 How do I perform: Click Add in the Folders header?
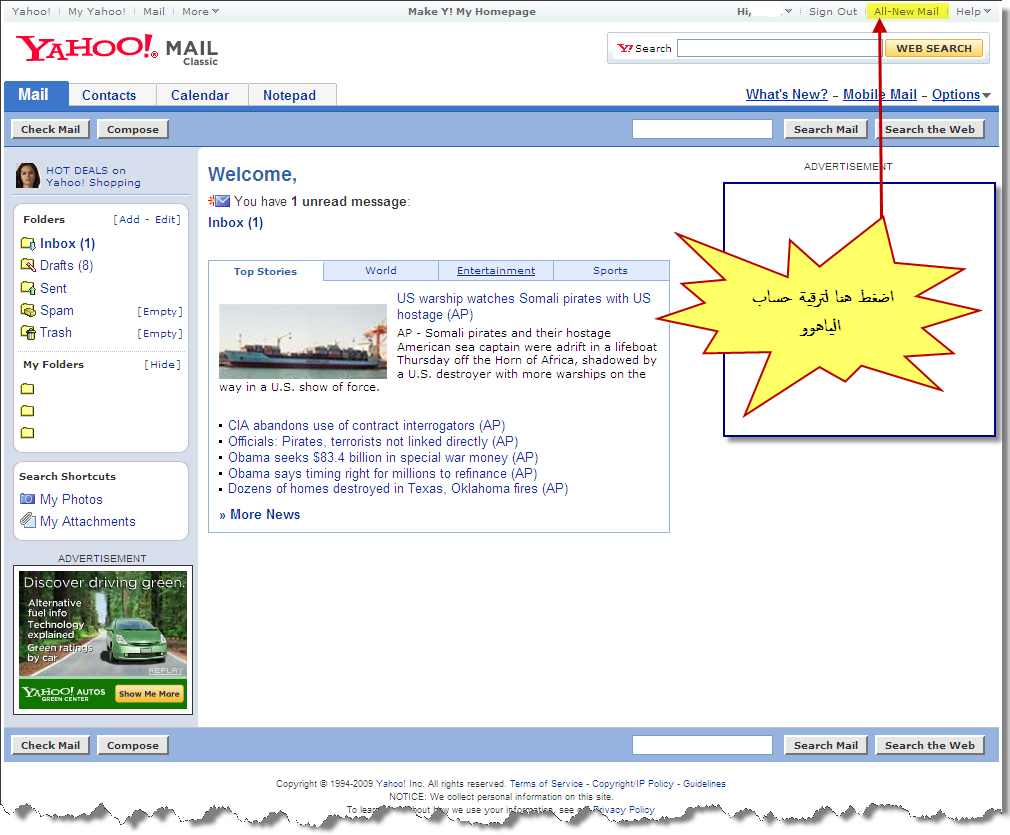click(x=129, y=219)
